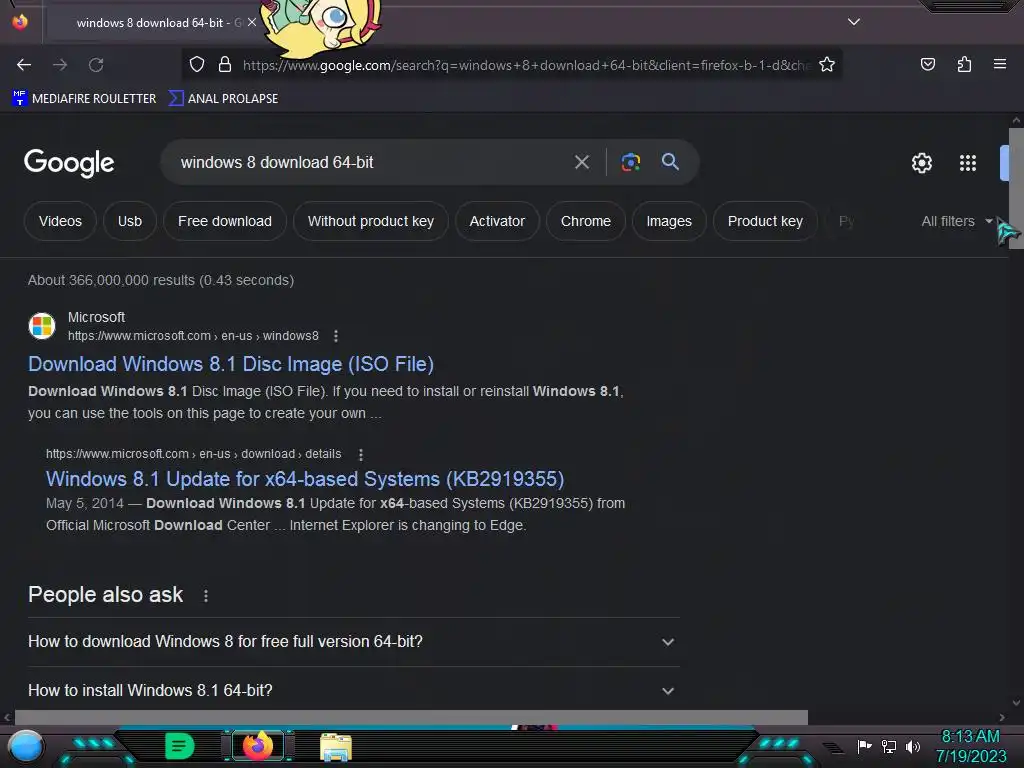The width and height of the screenshot is (1024, 768).
Task: Search by image with the camera lens icon
Action: tap(630, 162)
